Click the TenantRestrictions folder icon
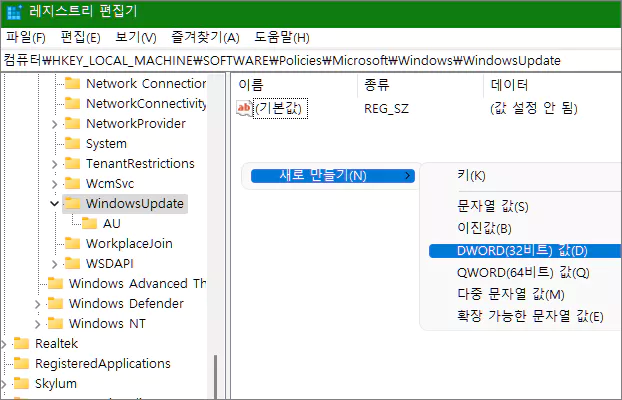This screenshot has width=622, height=400. click(73, 163)
